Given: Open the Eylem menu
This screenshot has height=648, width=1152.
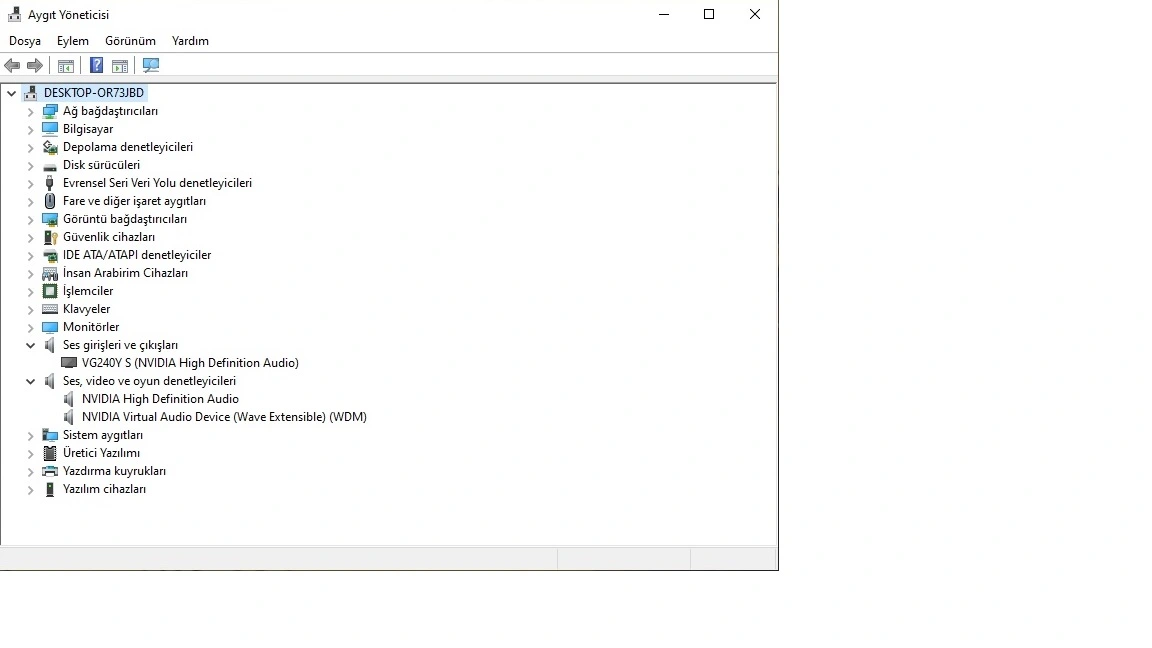Looking at the screenshot, I should pos(73,41).
